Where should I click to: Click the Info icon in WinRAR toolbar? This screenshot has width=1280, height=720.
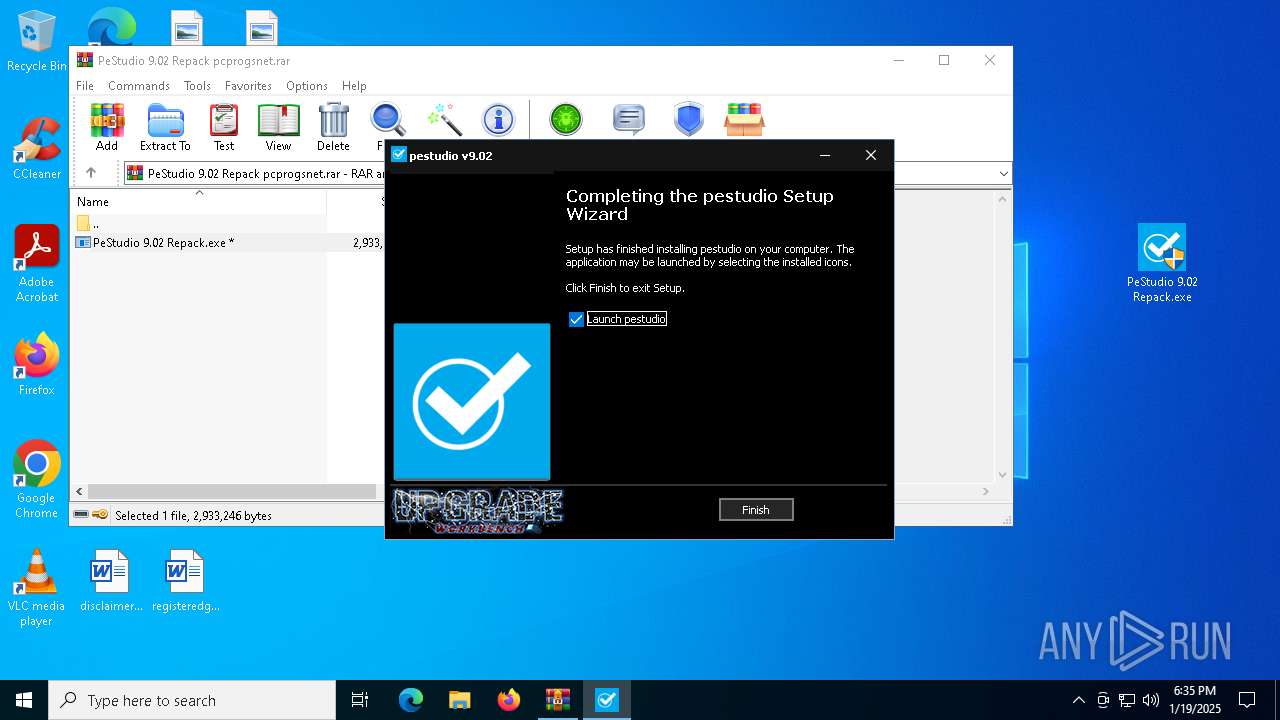tap(498, 120)
